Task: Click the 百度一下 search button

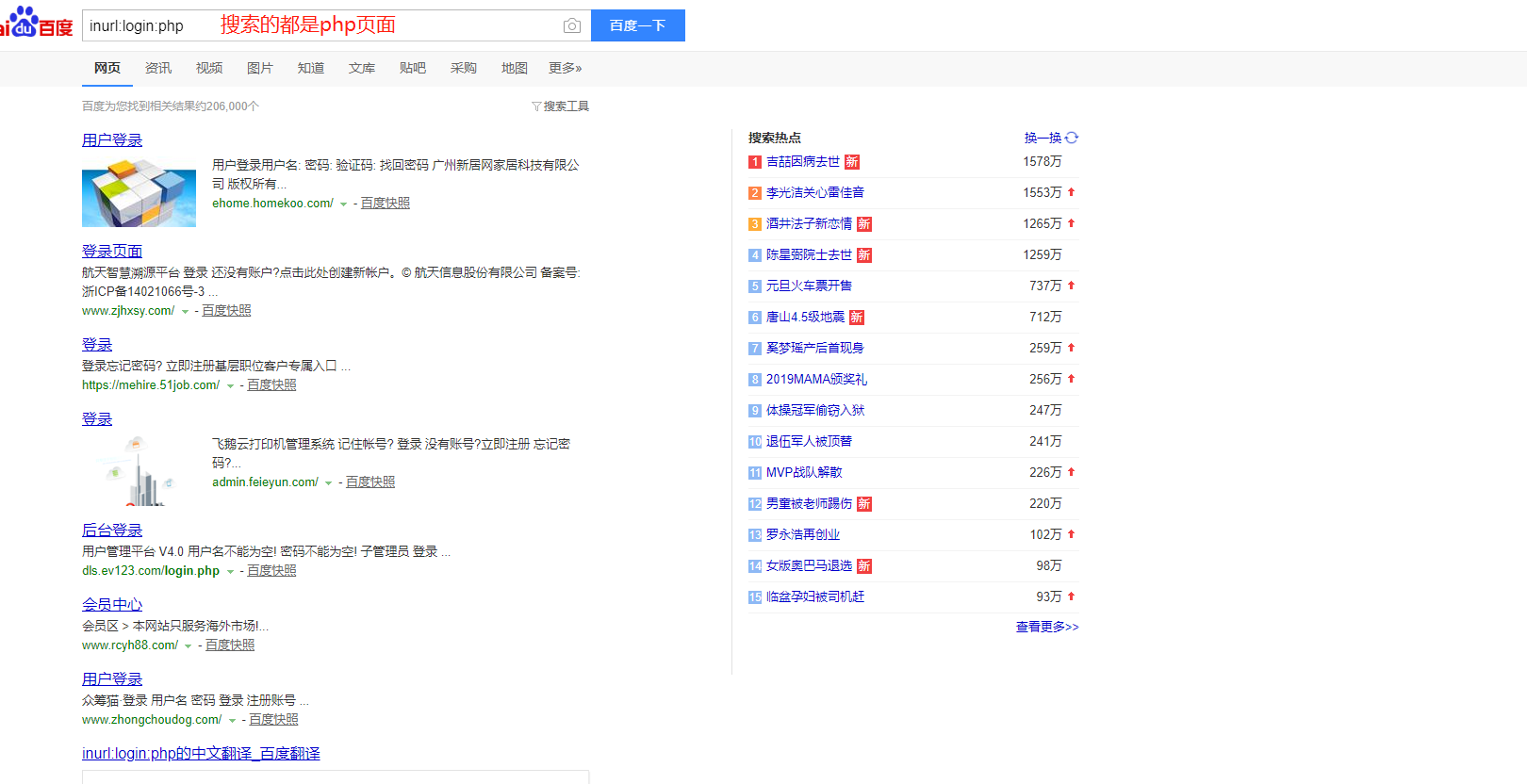Action: click(638, 25)
